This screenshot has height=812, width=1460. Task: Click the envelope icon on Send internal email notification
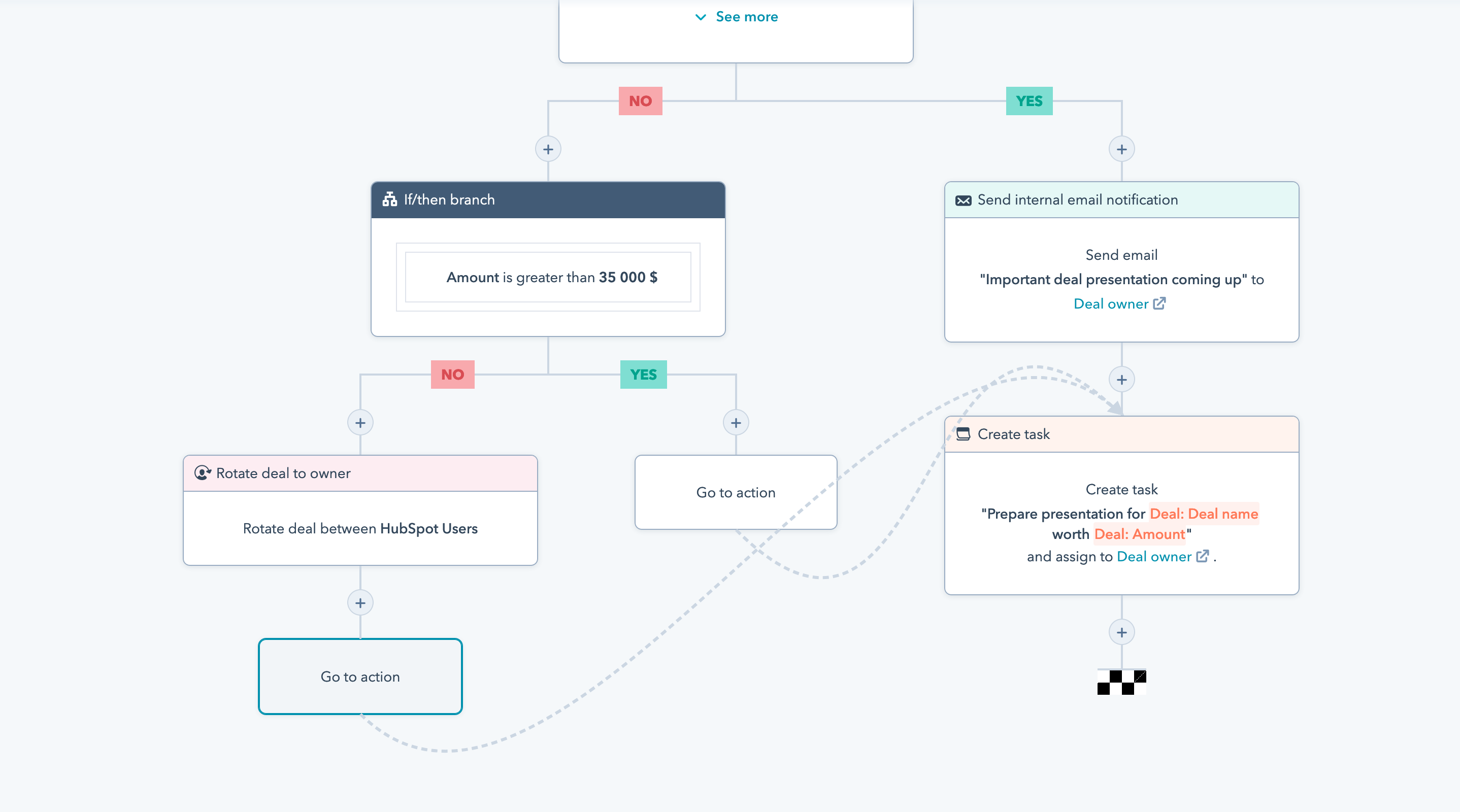[x=964, y=199]
